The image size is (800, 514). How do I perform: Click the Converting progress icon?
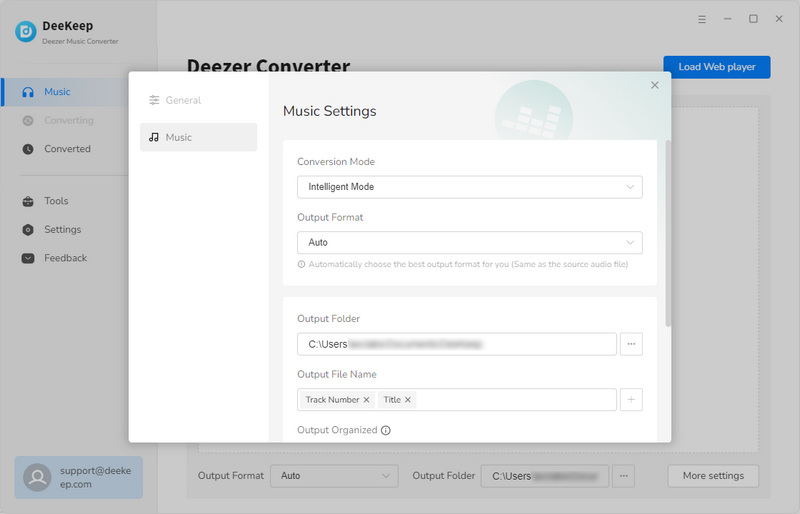tap(28, 120)
